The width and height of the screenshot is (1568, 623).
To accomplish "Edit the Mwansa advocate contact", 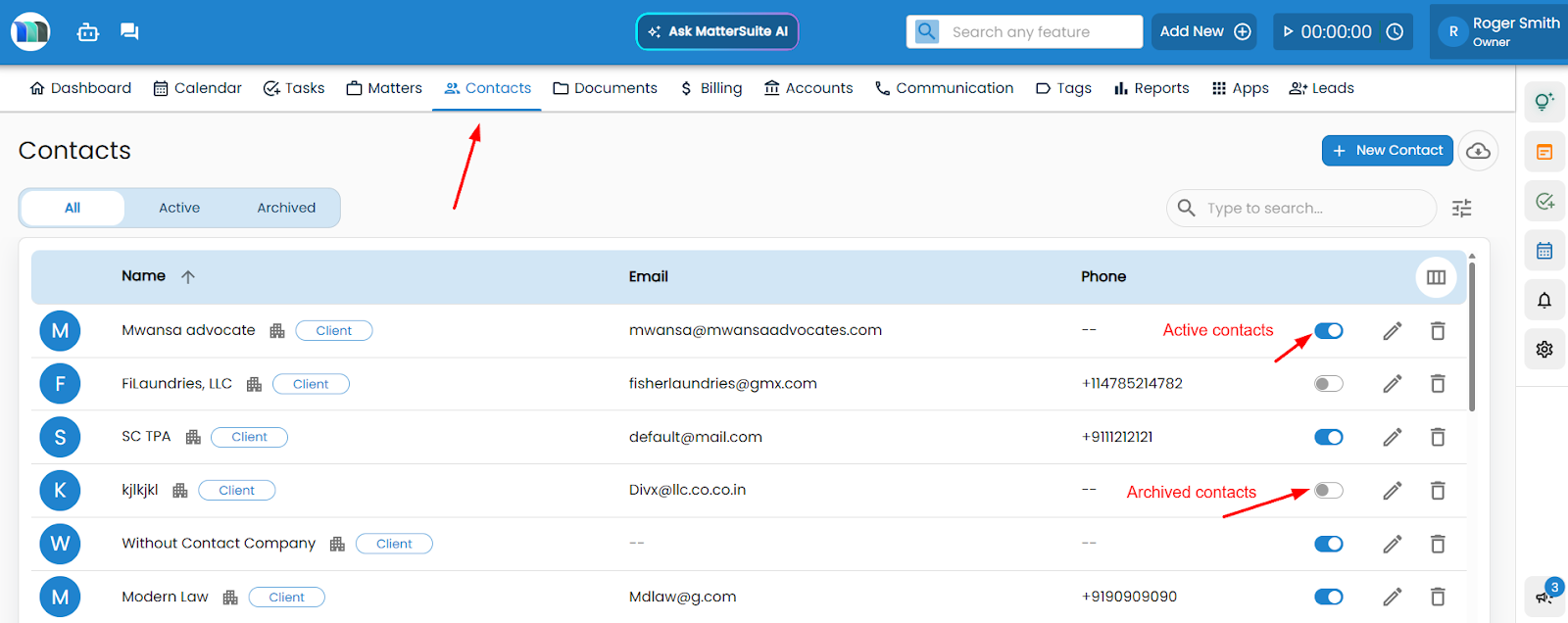I will click(x=1392, y=331).
